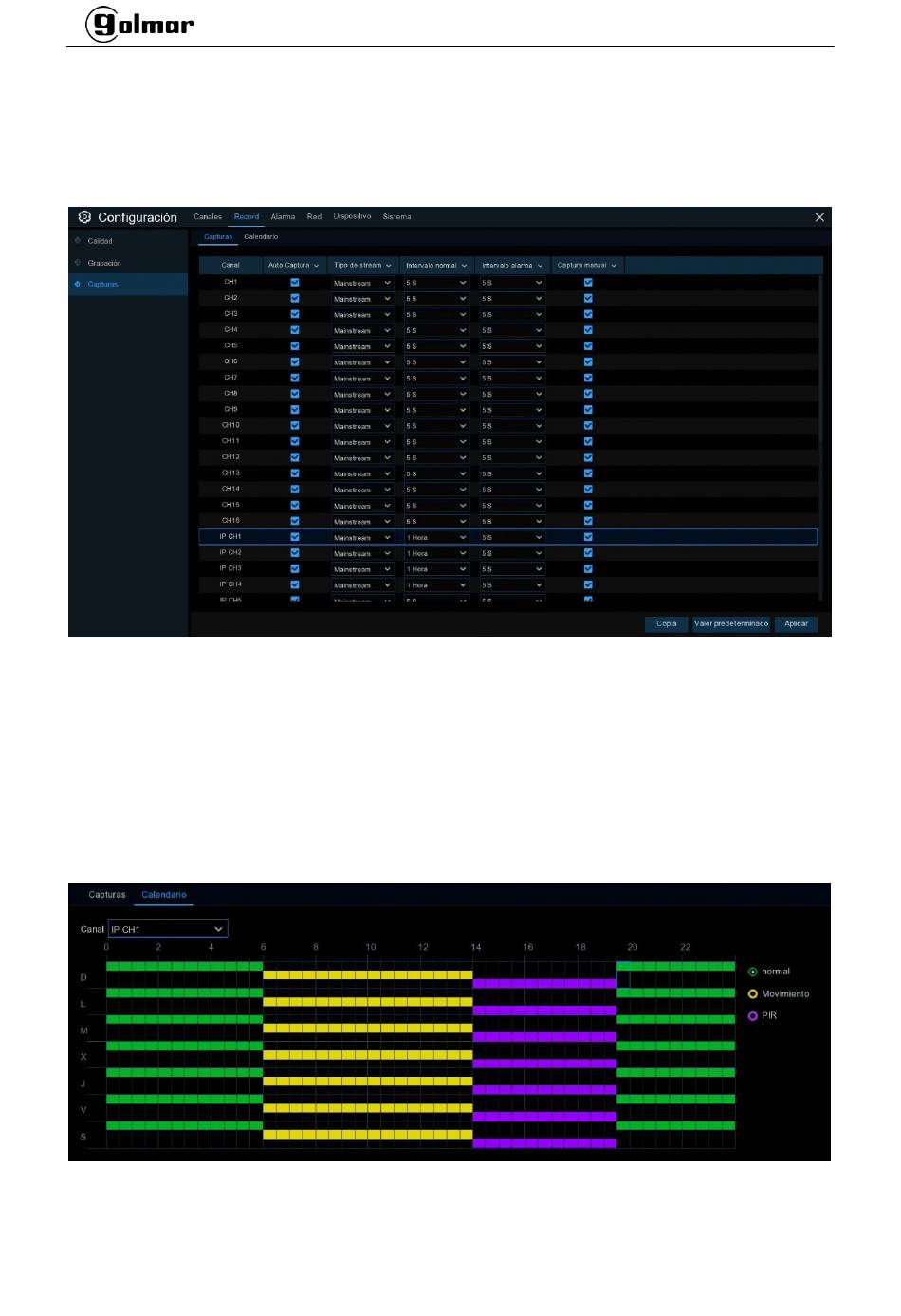Open the Canal IP CH1 dropdown
This screenshot has height=1316, width=901.
pos(168,929)
